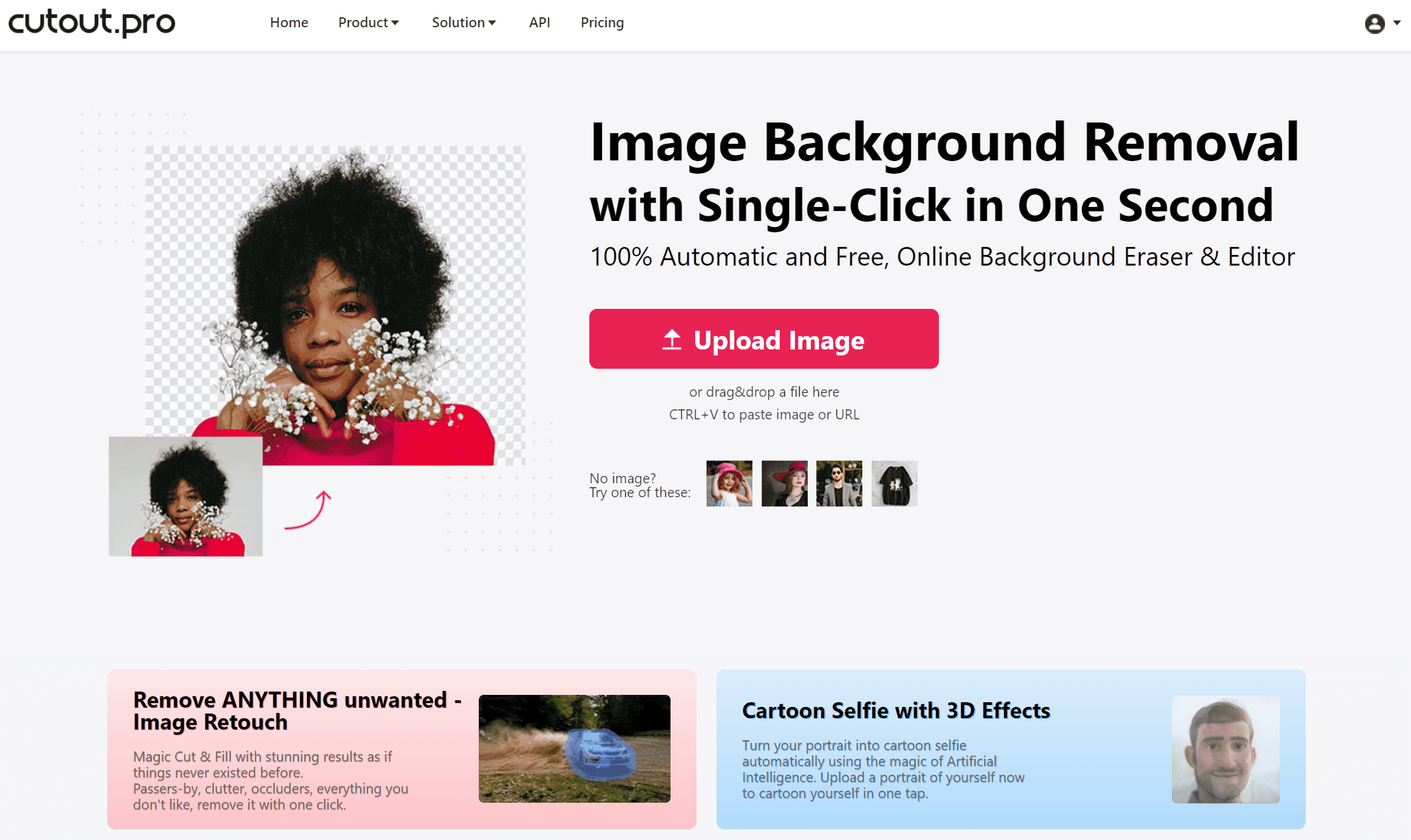Open the Image Retouch card heading

(x=297, y=711)
